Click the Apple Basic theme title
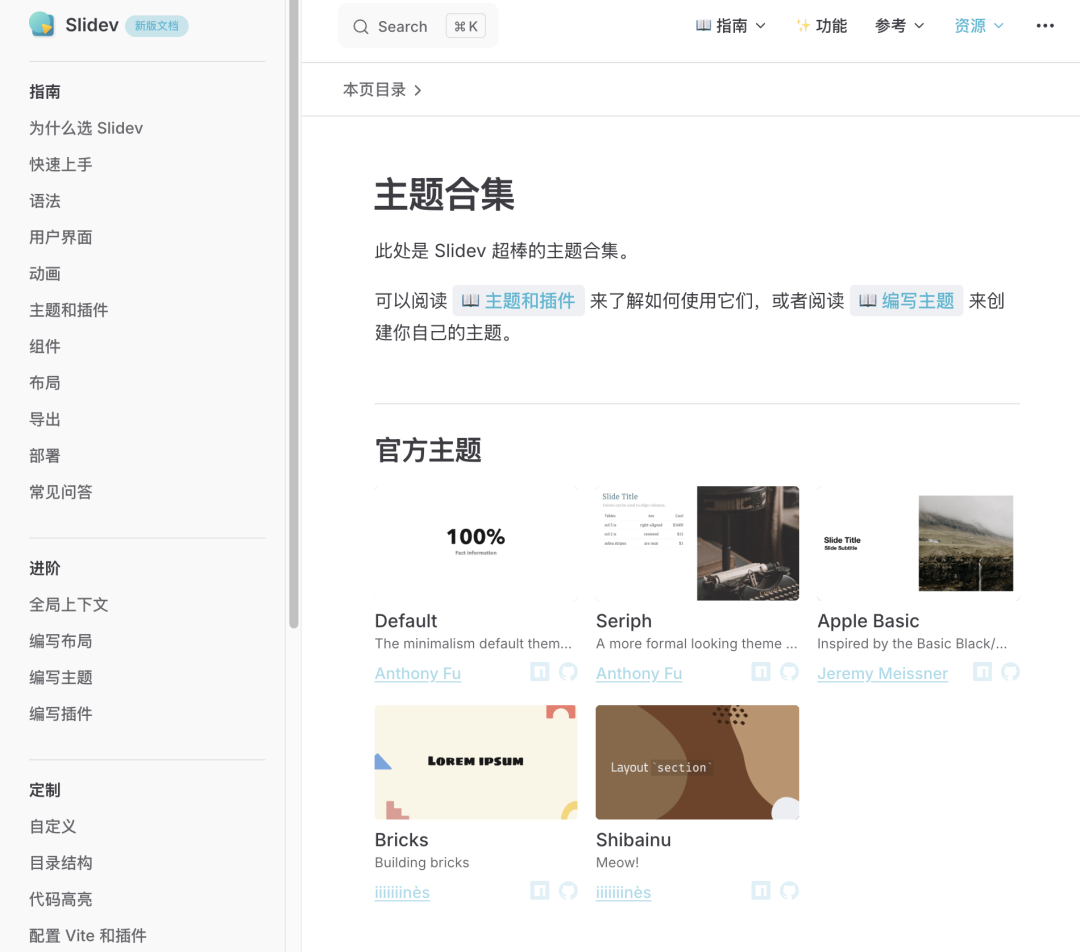Viewport: 1080px width, 952px height. pyautogui.click(x=868, y=621)
